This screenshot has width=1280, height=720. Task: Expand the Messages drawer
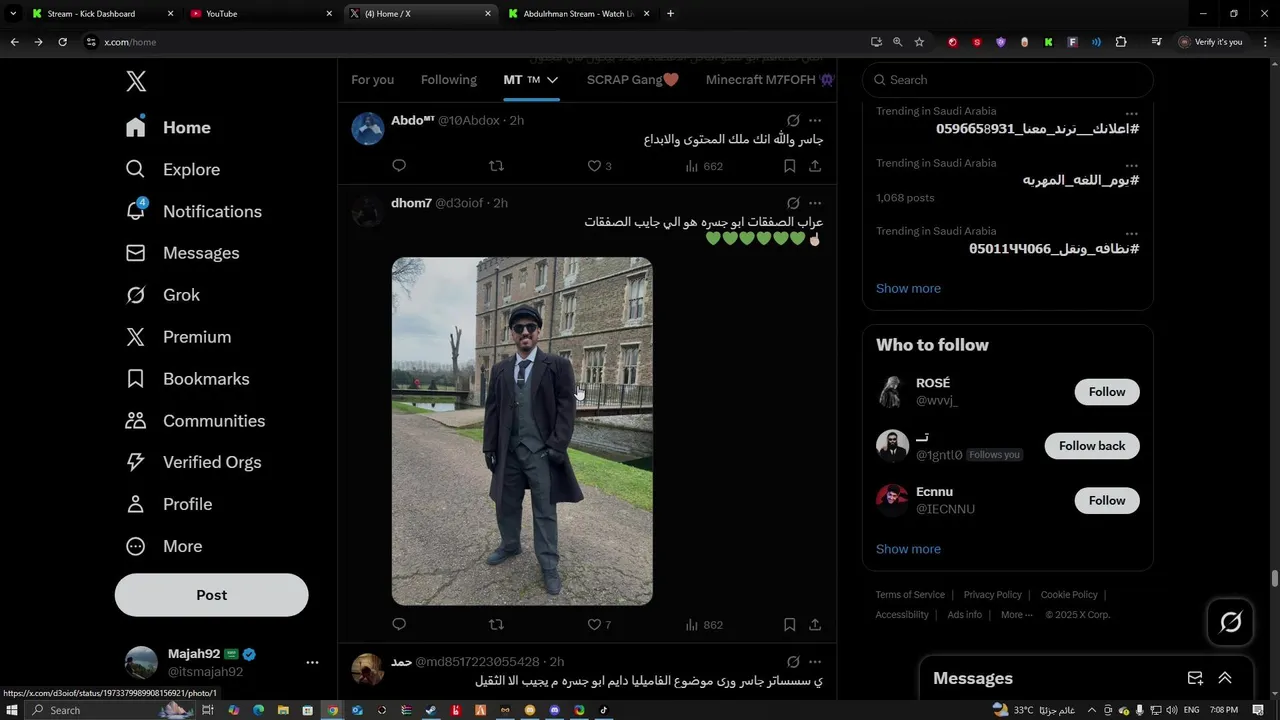coord(1225,678)
